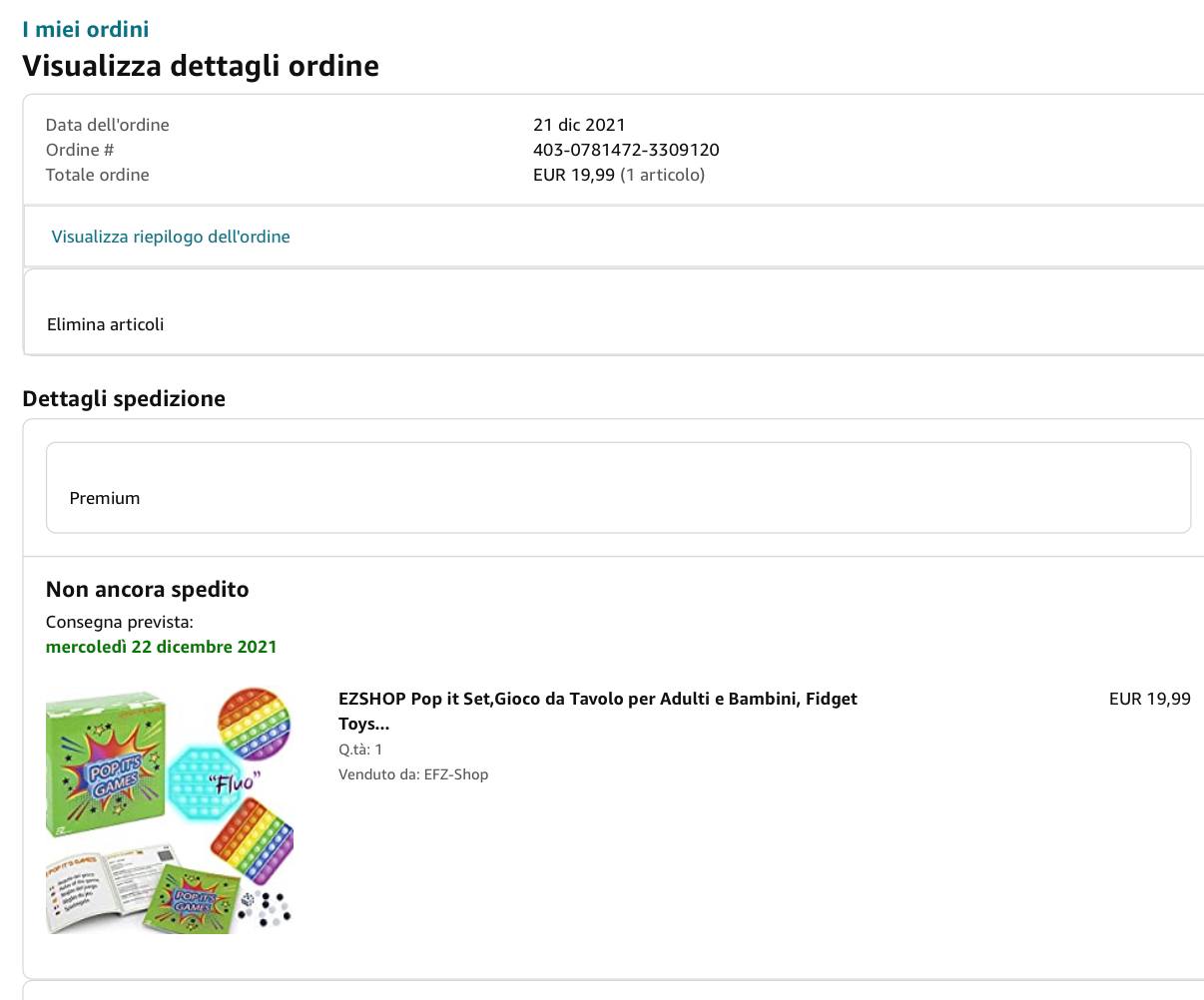Click the "Data dell'ordine" label

pyautogui.click(x=108, y=125)
